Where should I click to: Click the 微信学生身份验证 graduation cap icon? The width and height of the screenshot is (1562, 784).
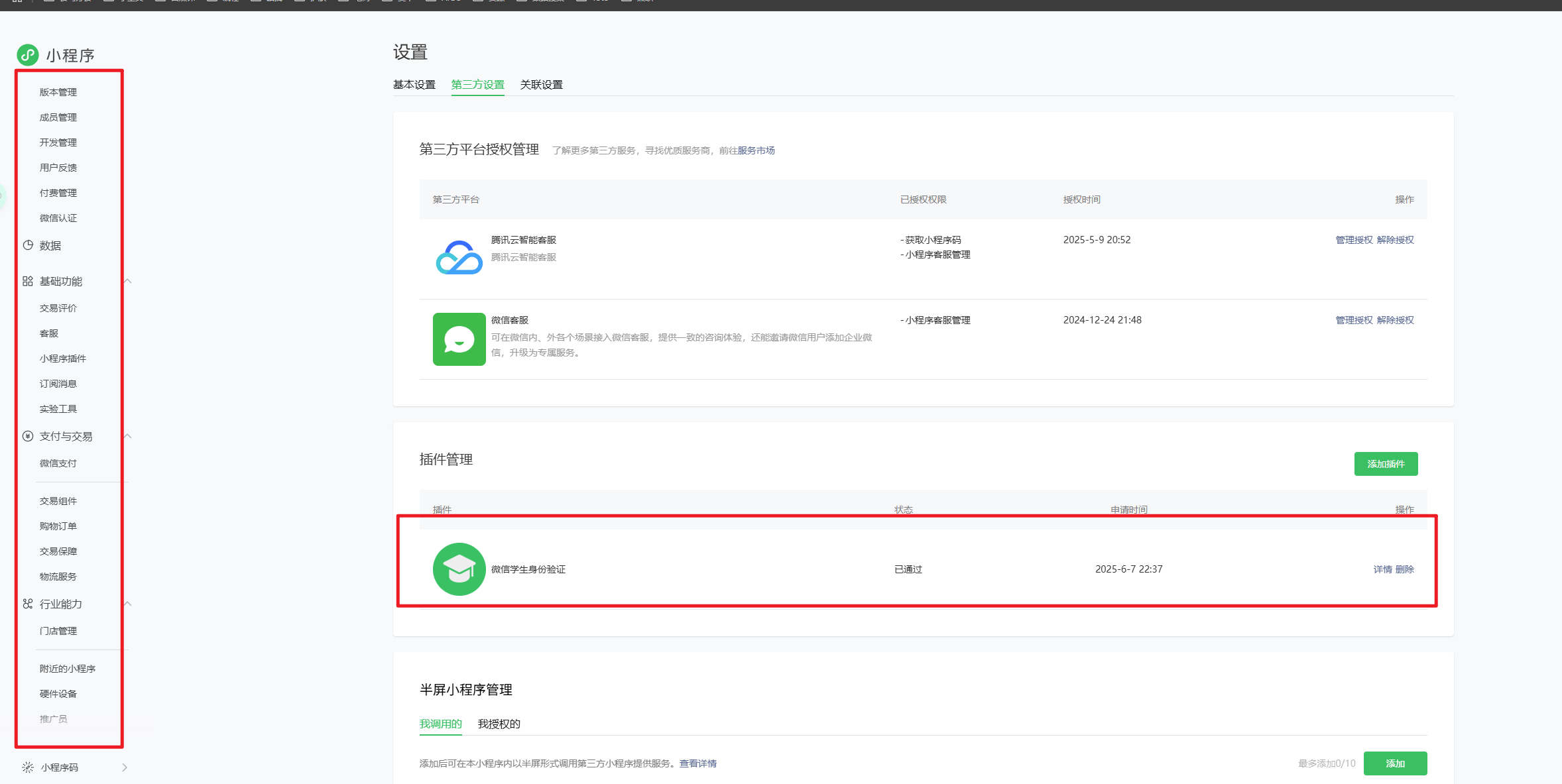(459, 569)
